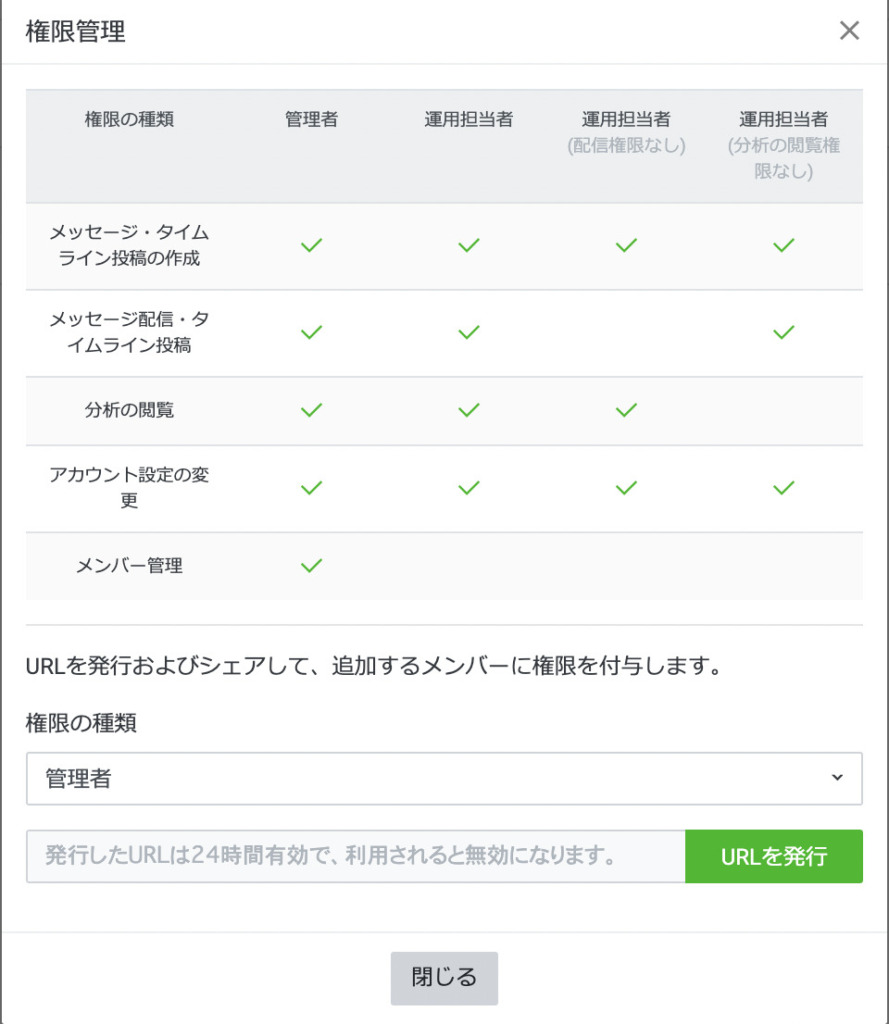Image resolution: width=889 pixels, height=1024 pixels.
Task: Click the 運用担当者 (配信権限なし) column header
Action: (626, 132)
